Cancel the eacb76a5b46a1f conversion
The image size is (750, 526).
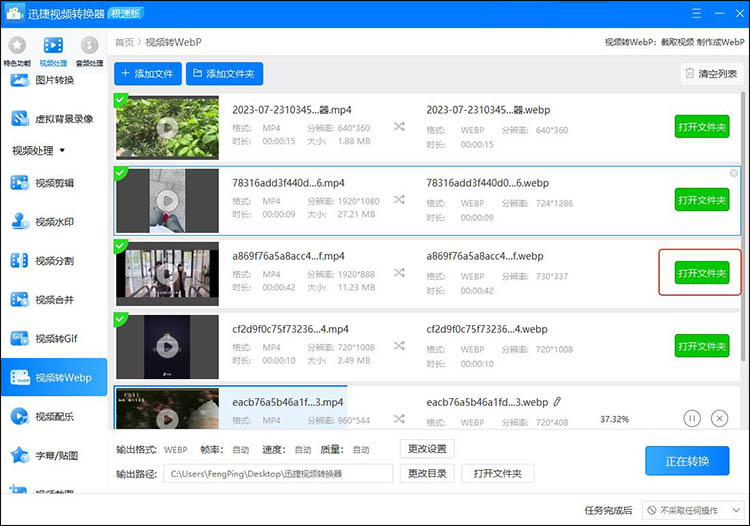click(719, 418)
